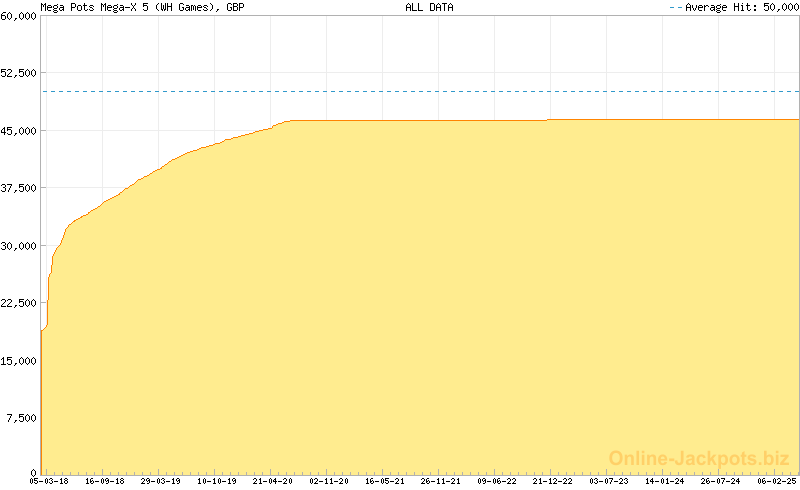Click the 29-03-19 date marker

pos(160,482)
